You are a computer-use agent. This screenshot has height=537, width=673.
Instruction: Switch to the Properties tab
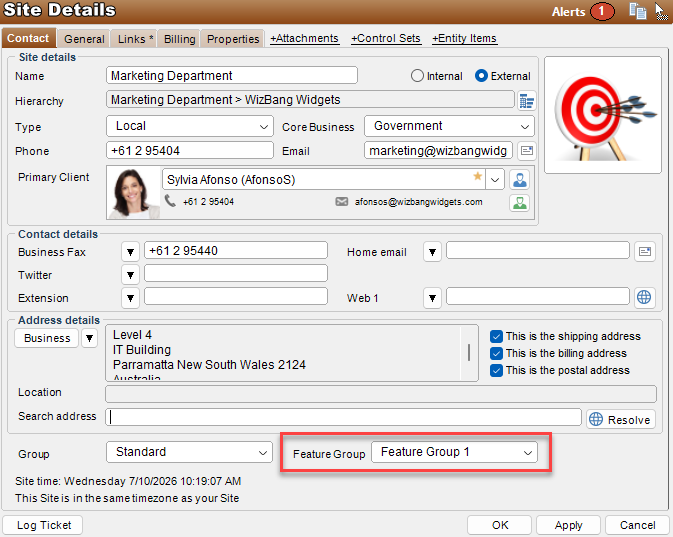[x=233, y=39]
